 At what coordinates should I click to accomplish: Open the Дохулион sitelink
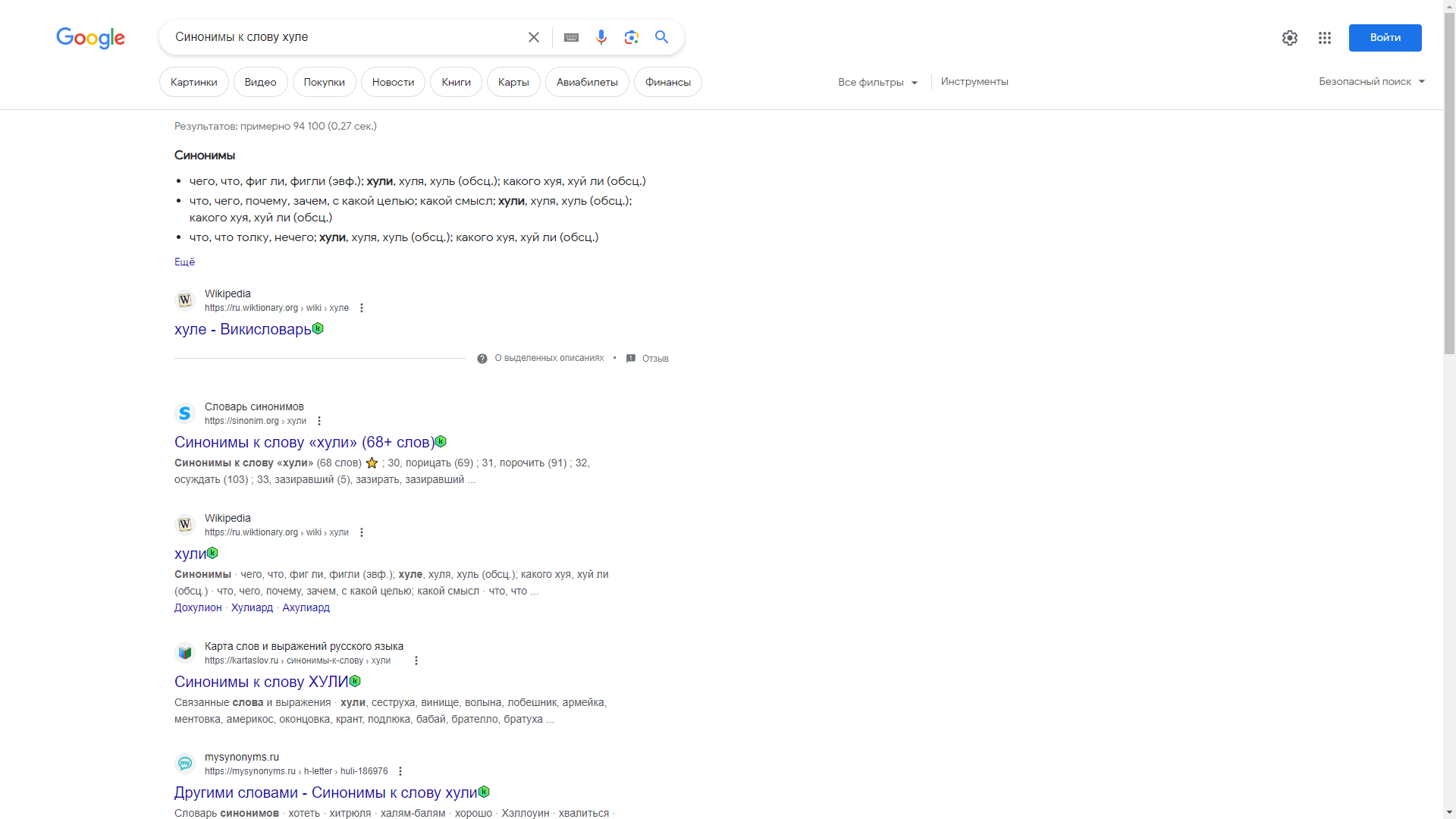pos(198,607)
